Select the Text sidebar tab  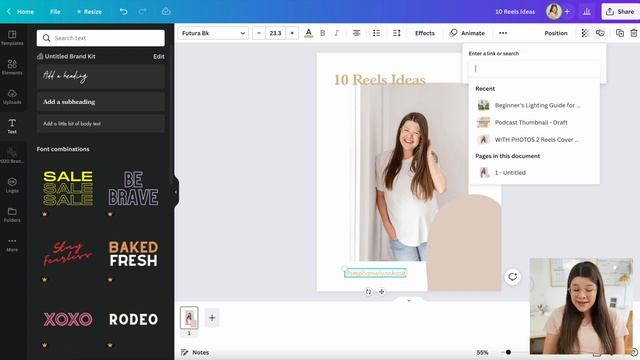coord(12,126)
